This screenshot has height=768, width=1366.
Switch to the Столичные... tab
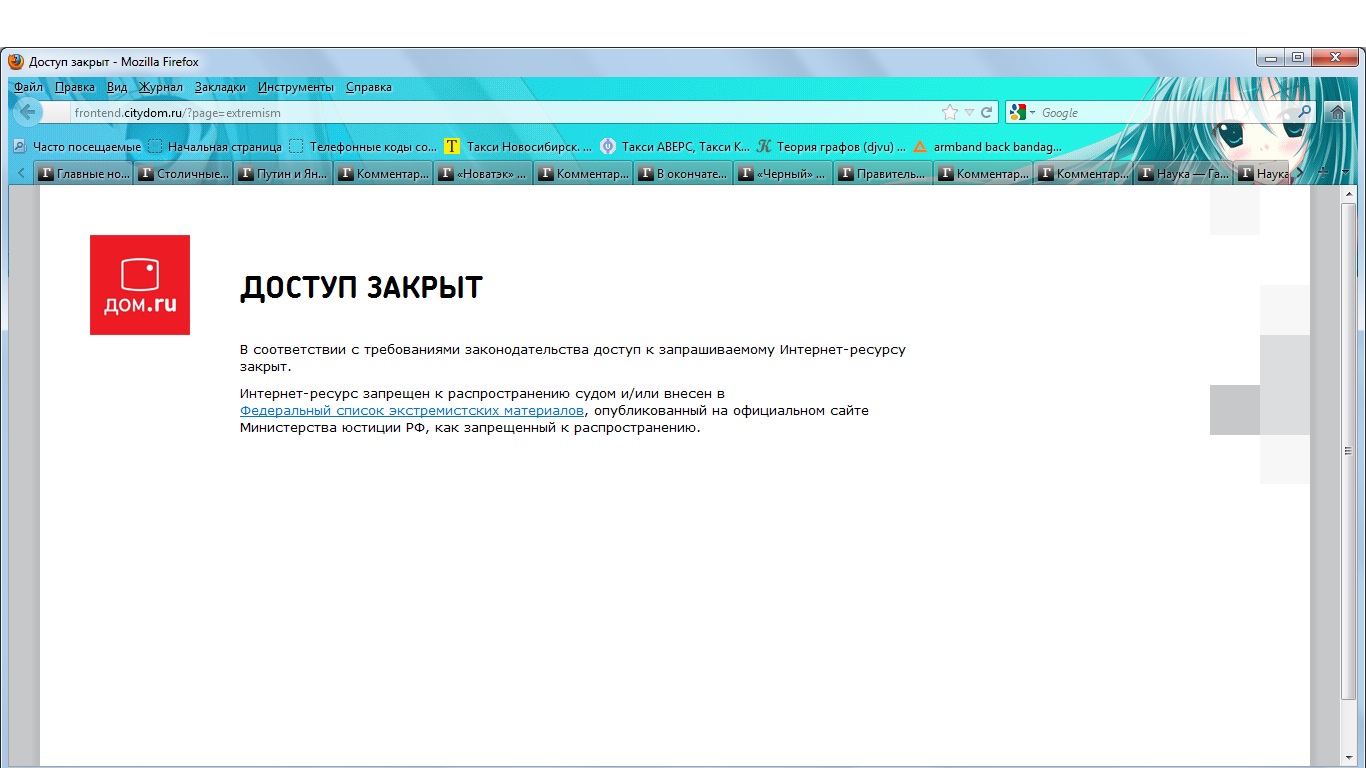click(183, 173)
